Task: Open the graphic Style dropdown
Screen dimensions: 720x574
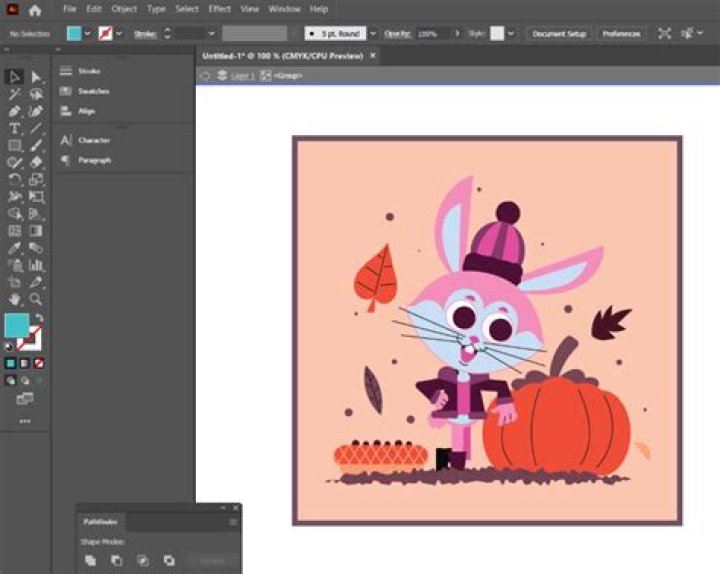Action: (511, 34)
